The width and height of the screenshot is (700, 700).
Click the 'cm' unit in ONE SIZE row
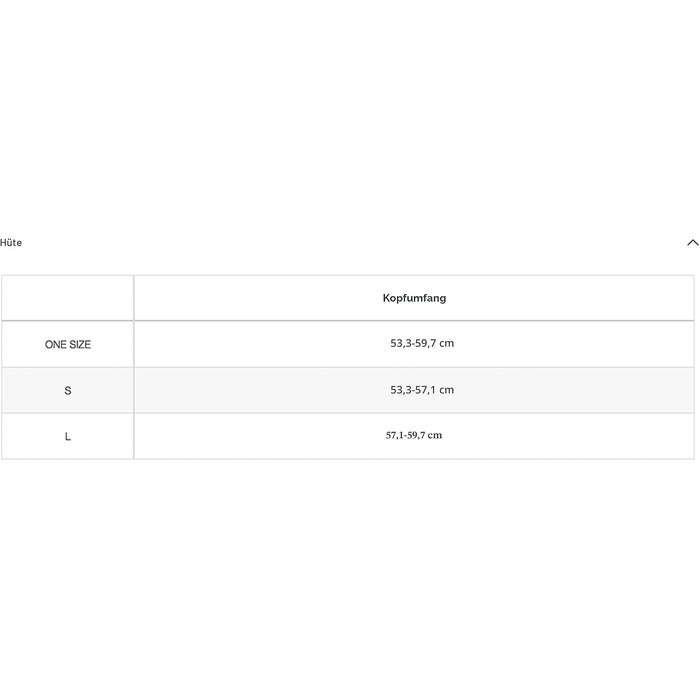click(x=446, y=343)
